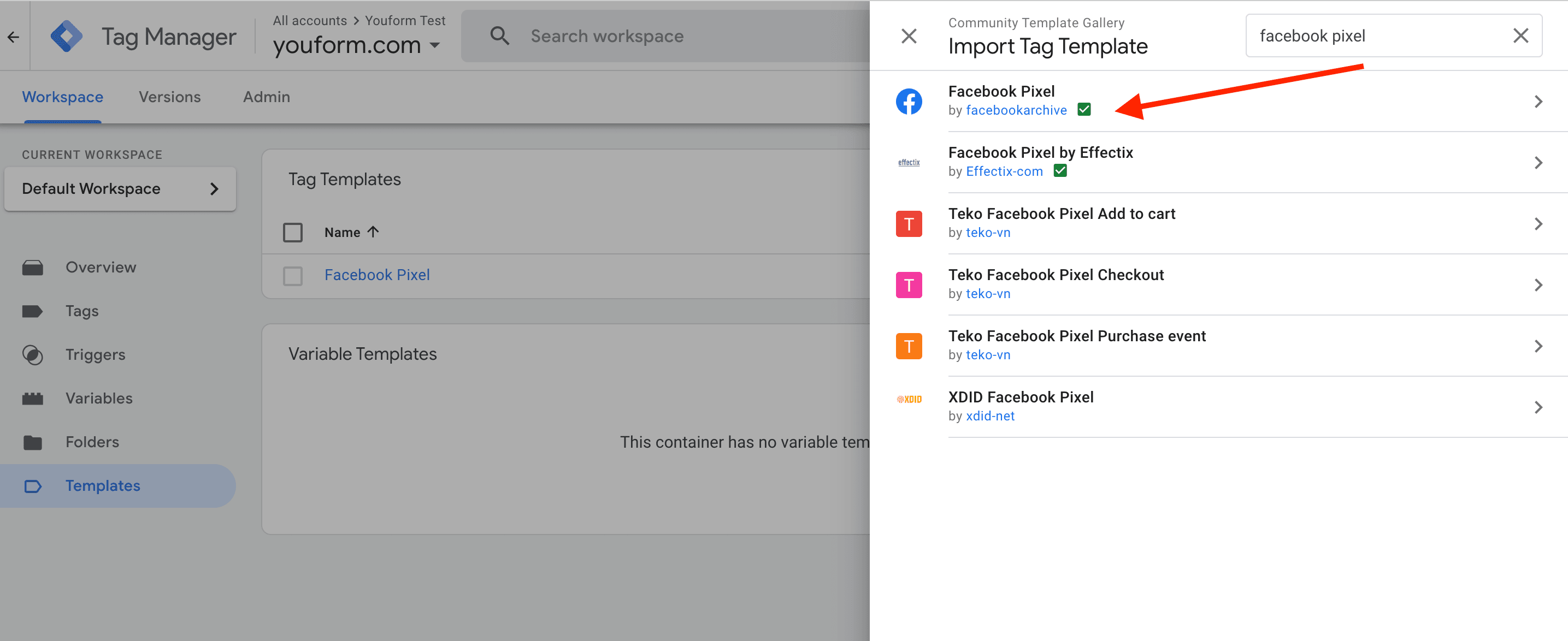
Task: Click the back arrow in Tag Manager header
Action: tap(14, 38)
